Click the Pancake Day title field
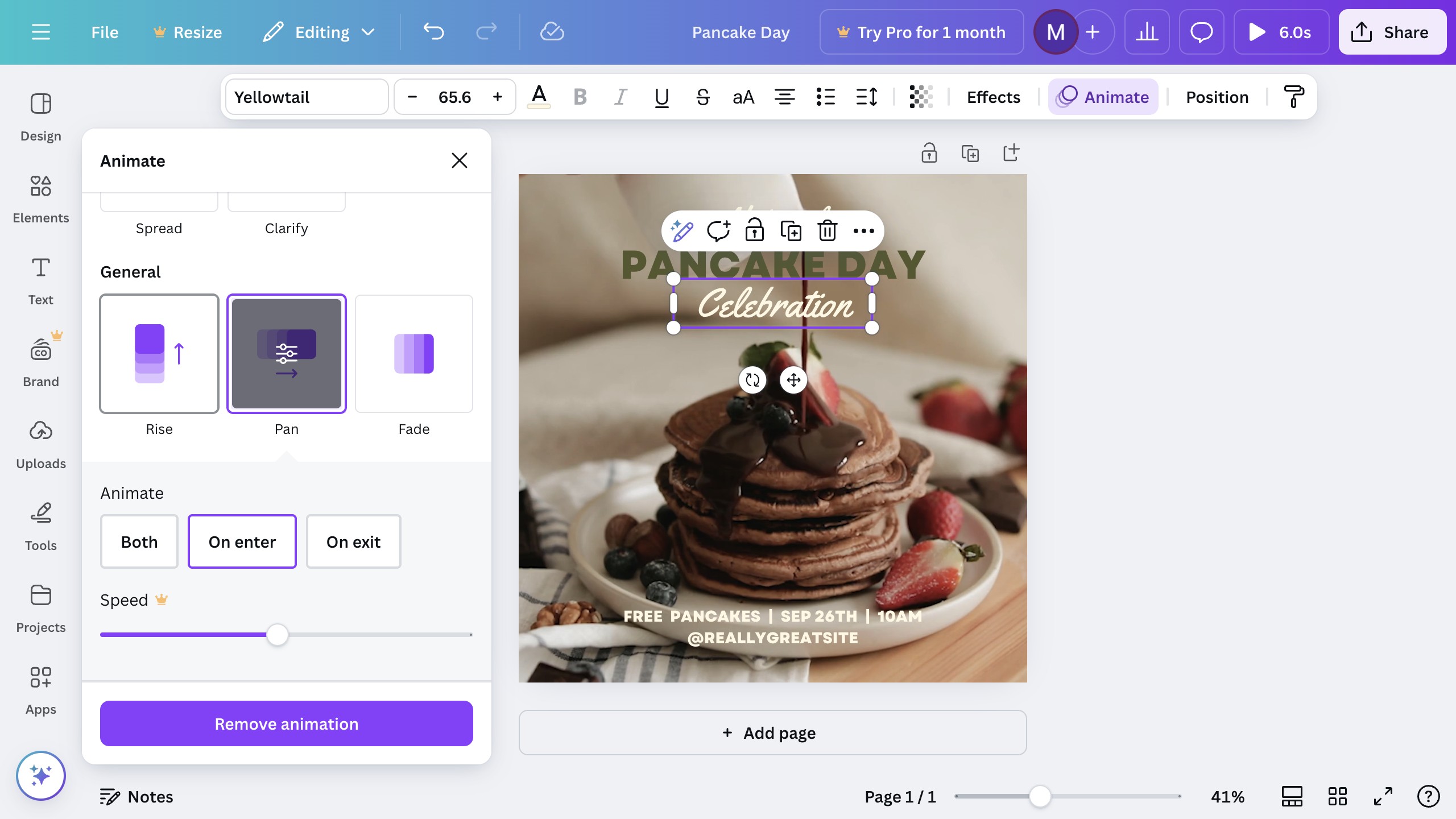The width and height of the screenshot is (1456, 819). [x=741, y=32]
